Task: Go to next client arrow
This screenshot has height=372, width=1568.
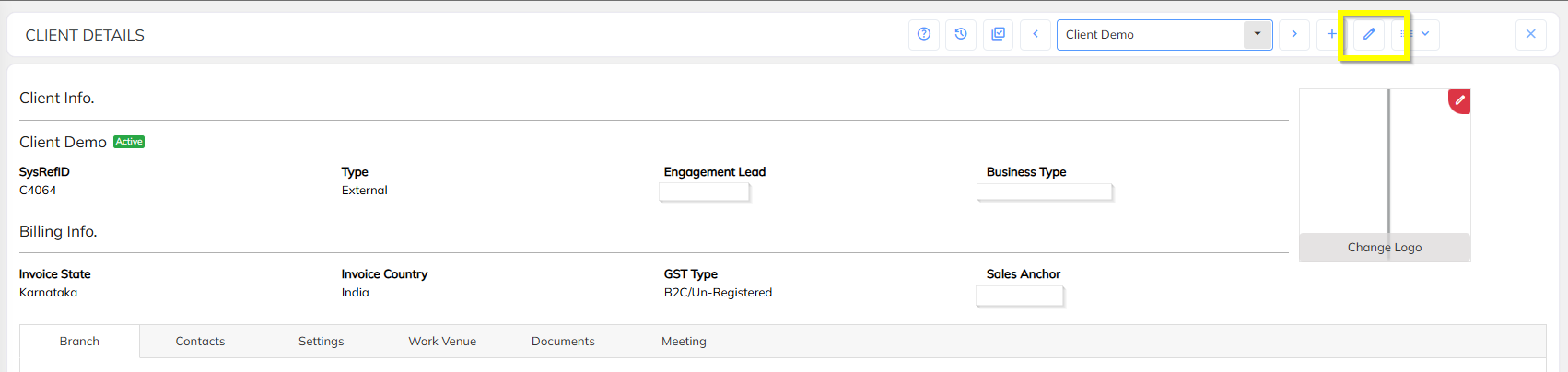Action: pyautogui.click(x=1294, y=34)
